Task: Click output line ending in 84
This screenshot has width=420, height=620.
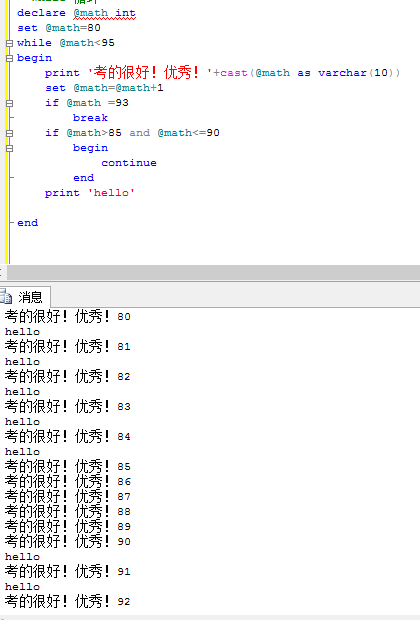Action: coord(68,437)
